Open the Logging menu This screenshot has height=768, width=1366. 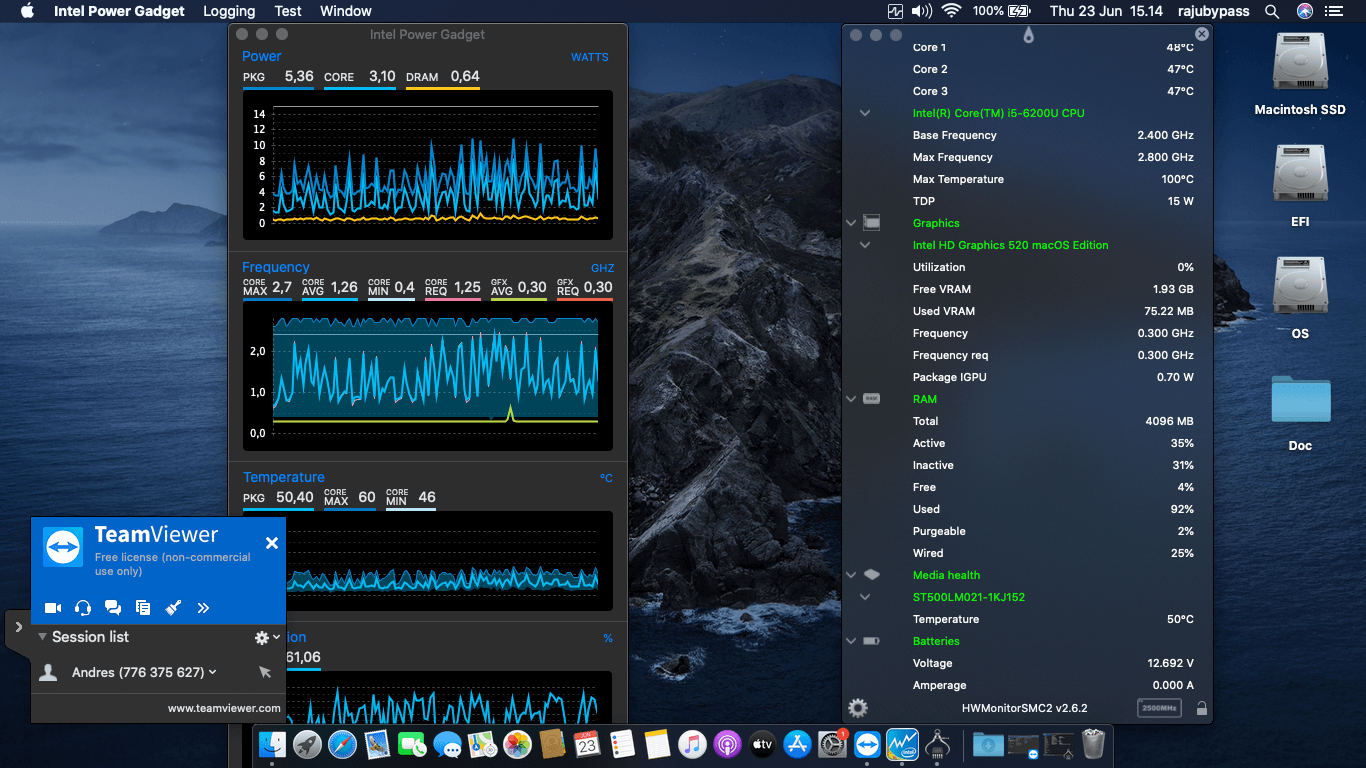[x=229, y=11]
